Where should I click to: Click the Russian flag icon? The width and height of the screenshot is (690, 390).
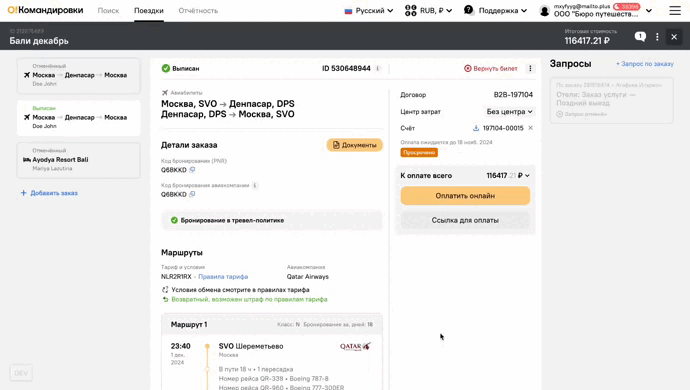click(x=349, y=11)
